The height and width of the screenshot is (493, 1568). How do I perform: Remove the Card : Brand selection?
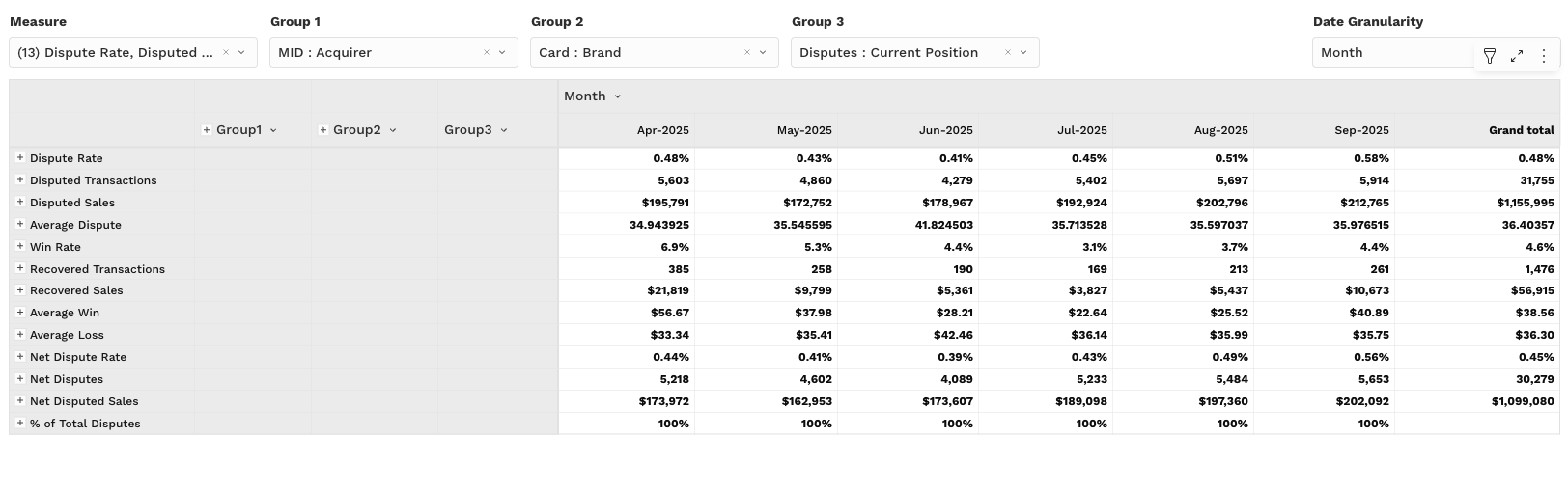click(747, 53)
